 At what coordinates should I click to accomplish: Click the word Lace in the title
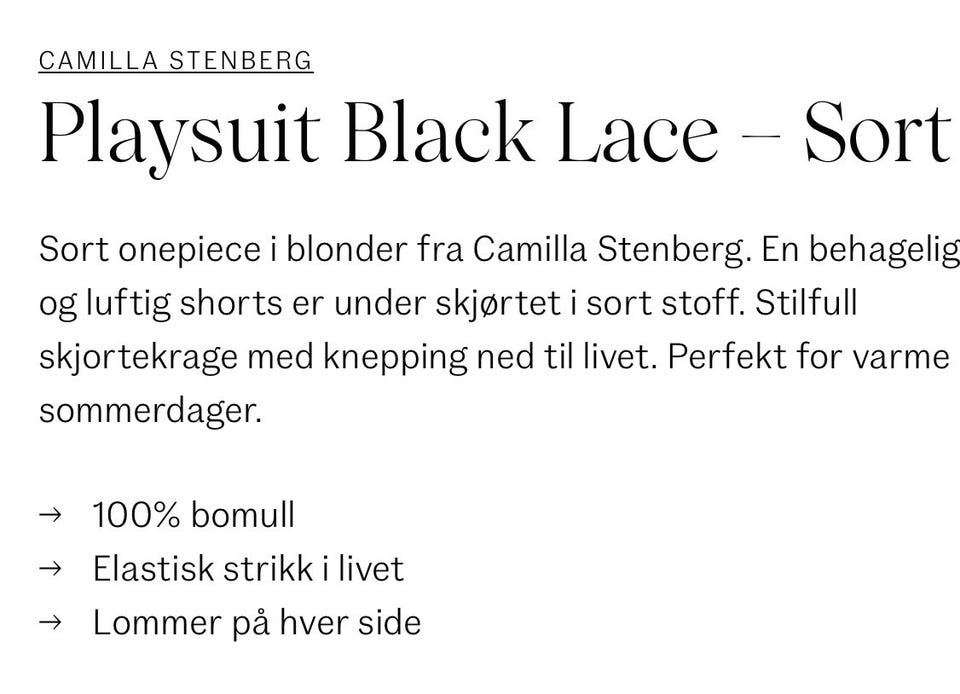point(637,133)
